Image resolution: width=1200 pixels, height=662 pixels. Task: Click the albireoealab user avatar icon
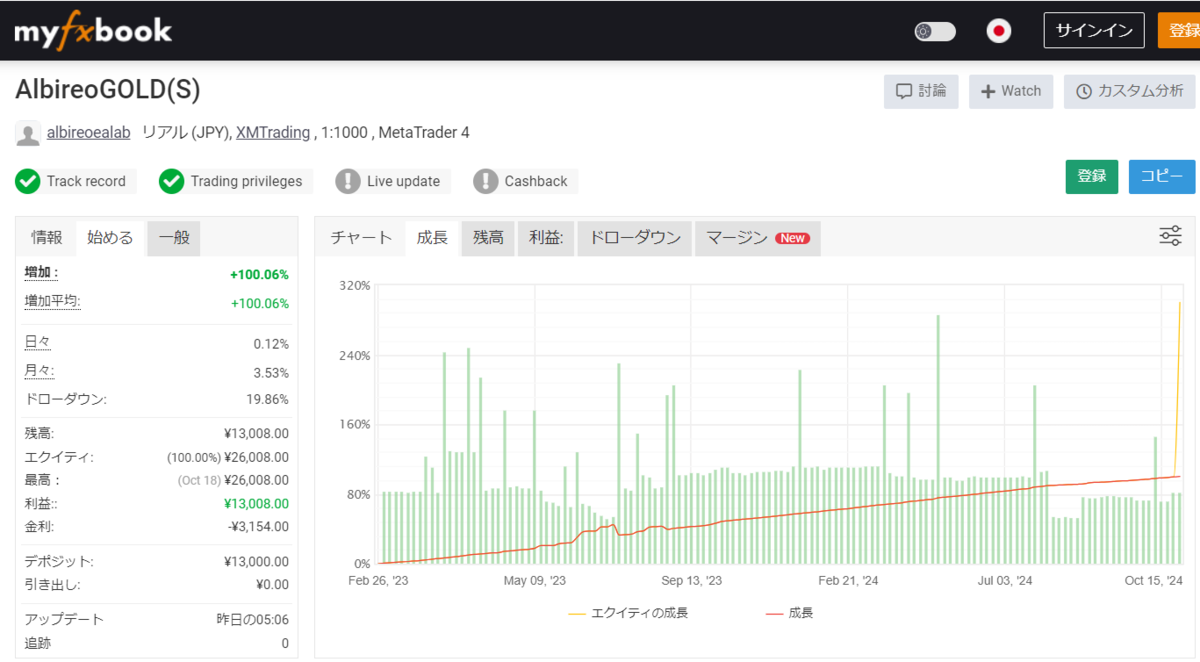(28, 133)
